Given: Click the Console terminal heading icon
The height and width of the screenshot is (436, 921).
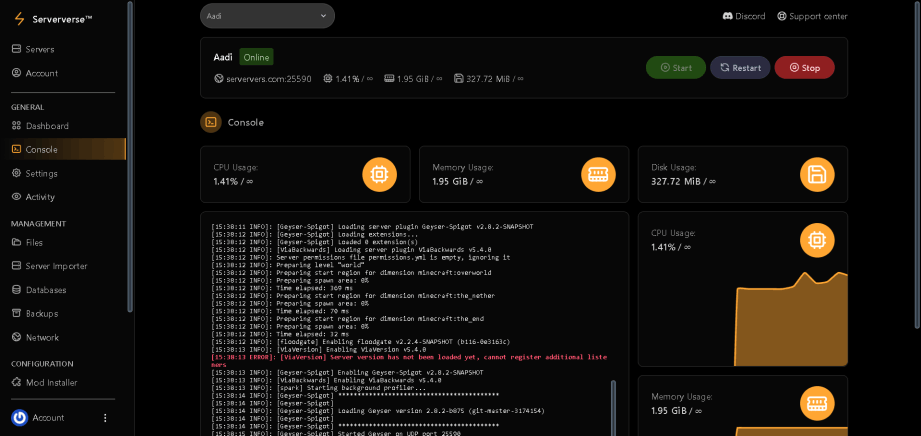Looking at the screenshot, I should click(x=211, y=122).
